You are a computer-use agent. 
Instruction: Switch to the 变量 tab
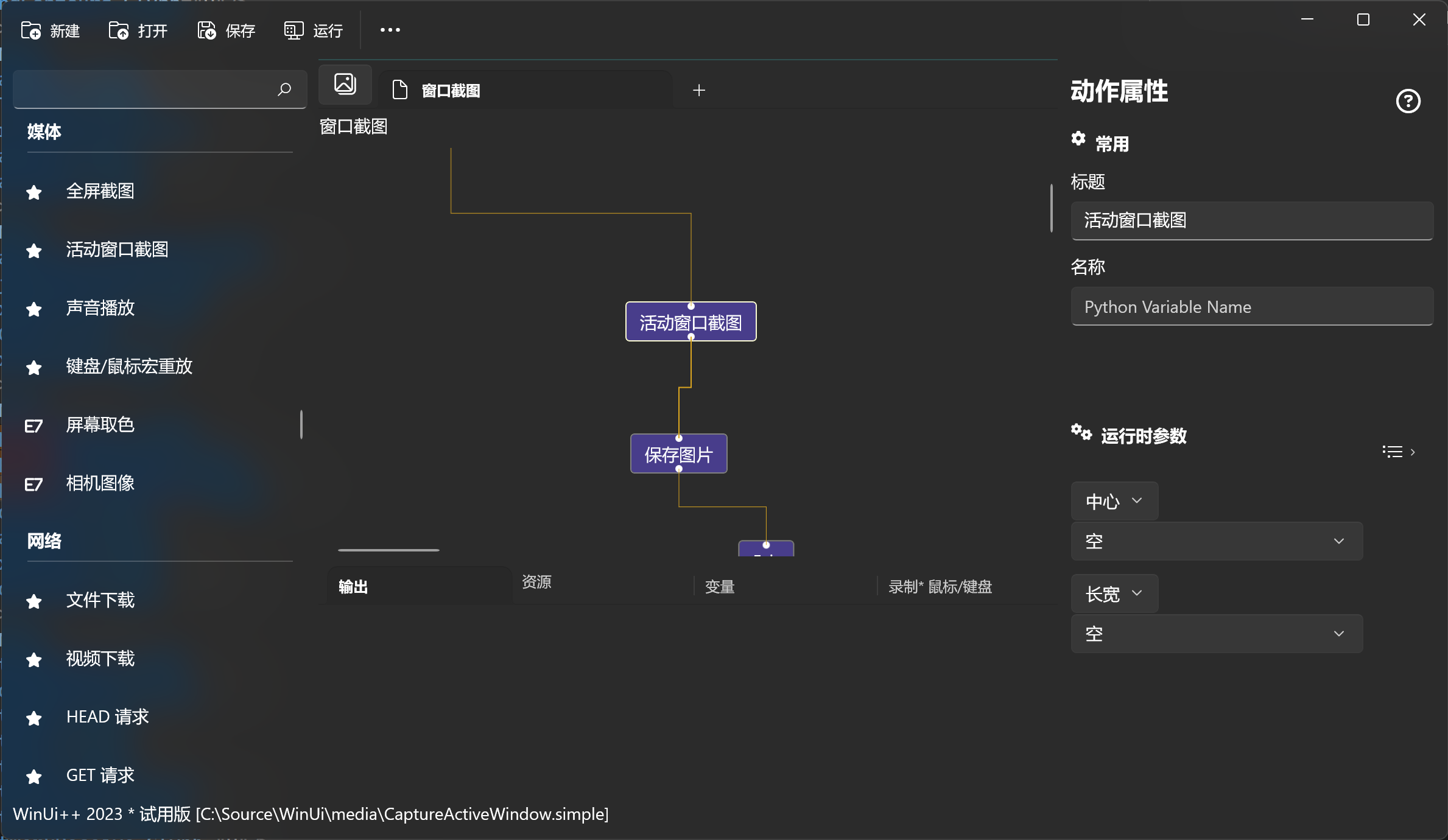[719, 586]
